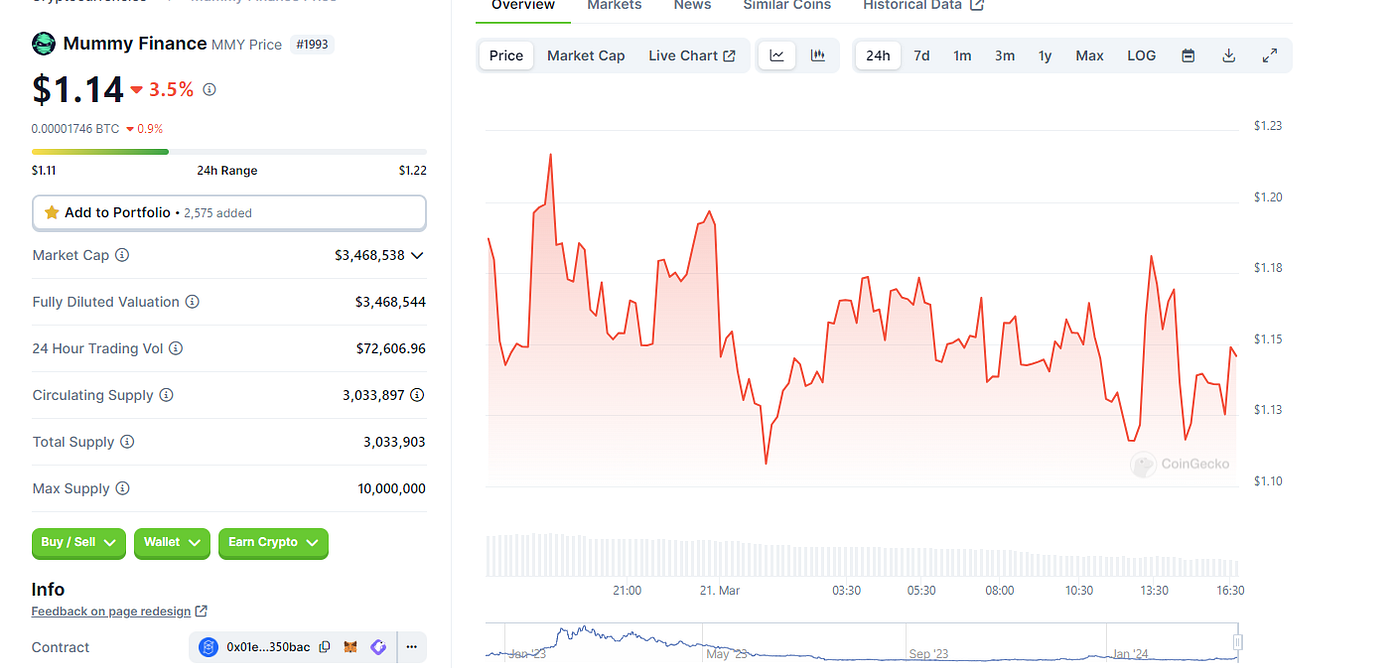The image size is (1400, 668).
Task: Expand the Market Cap value chevron
Action: coord(417,256)
